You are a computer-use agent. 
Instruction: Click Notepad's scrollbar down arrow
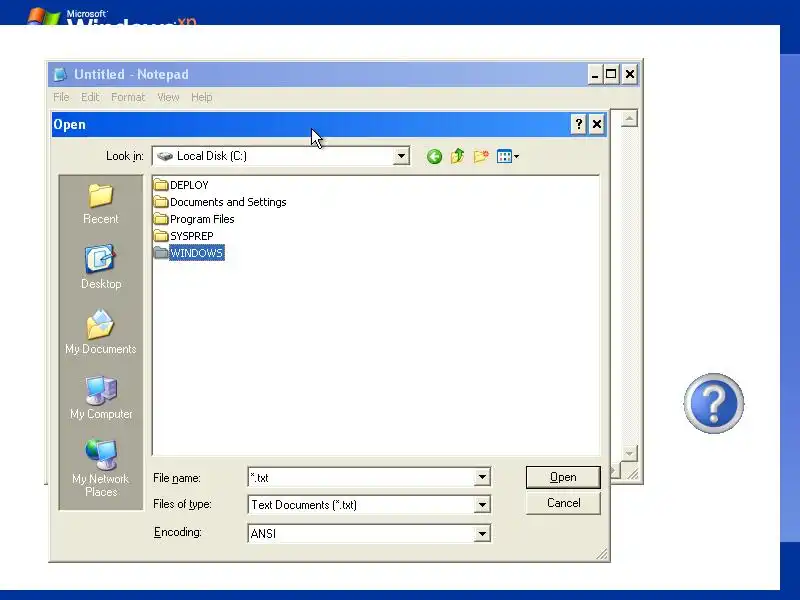click(629, 453)
